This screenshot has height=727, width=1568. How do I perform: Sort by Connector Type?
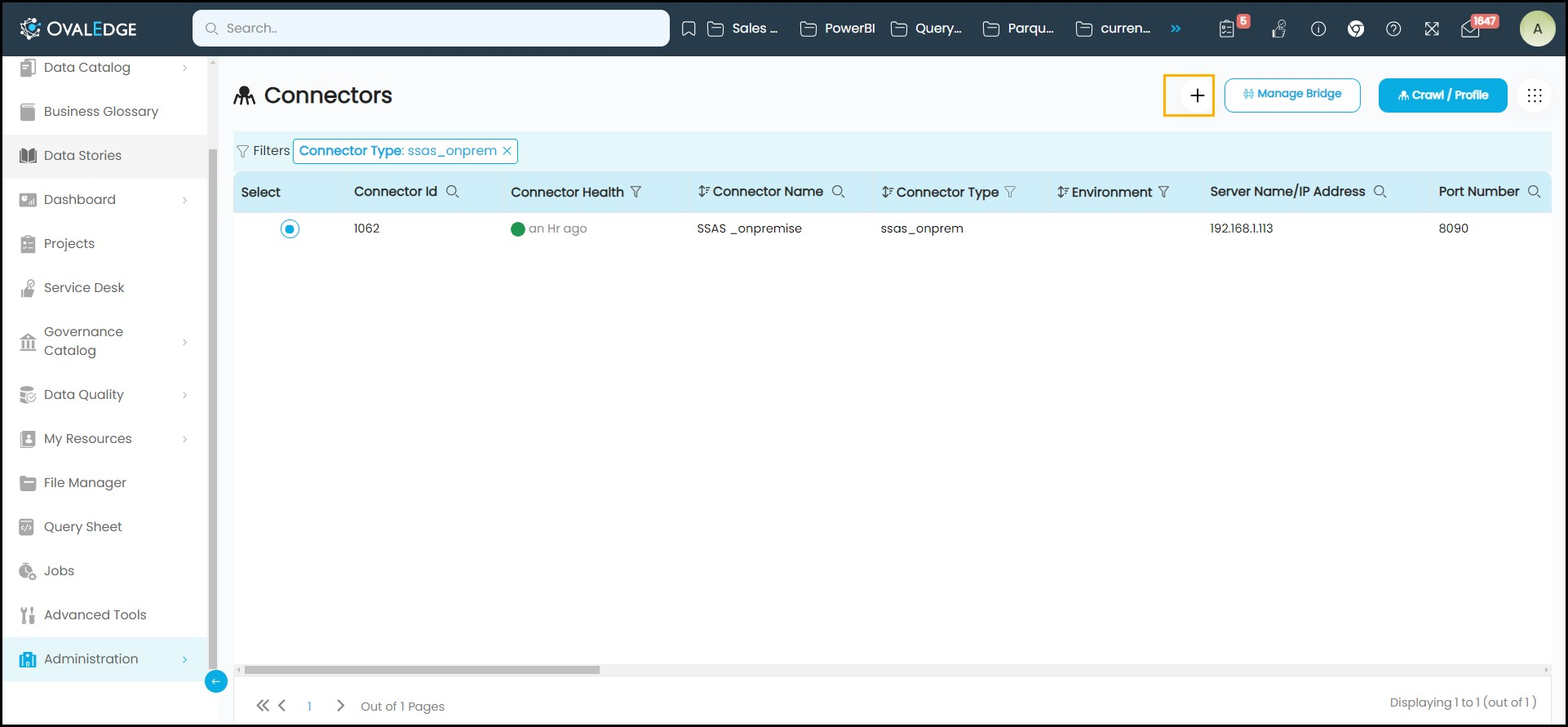coord(887,193)
